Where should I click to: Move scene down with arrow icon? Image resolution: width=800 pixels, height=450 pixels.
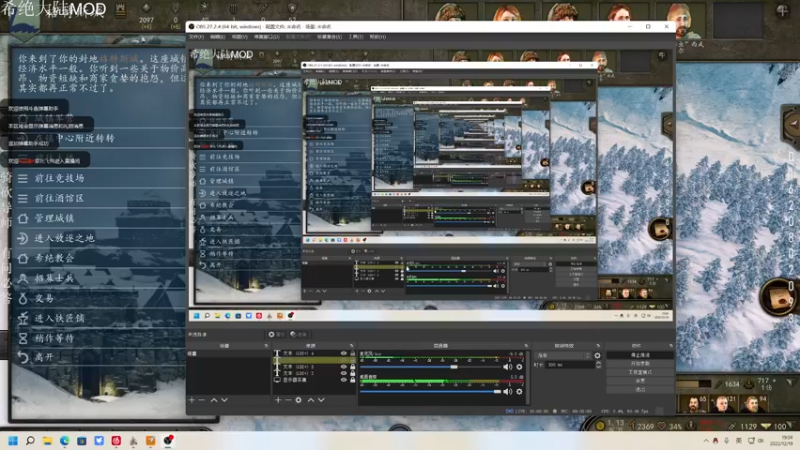(x=224, y=400)
